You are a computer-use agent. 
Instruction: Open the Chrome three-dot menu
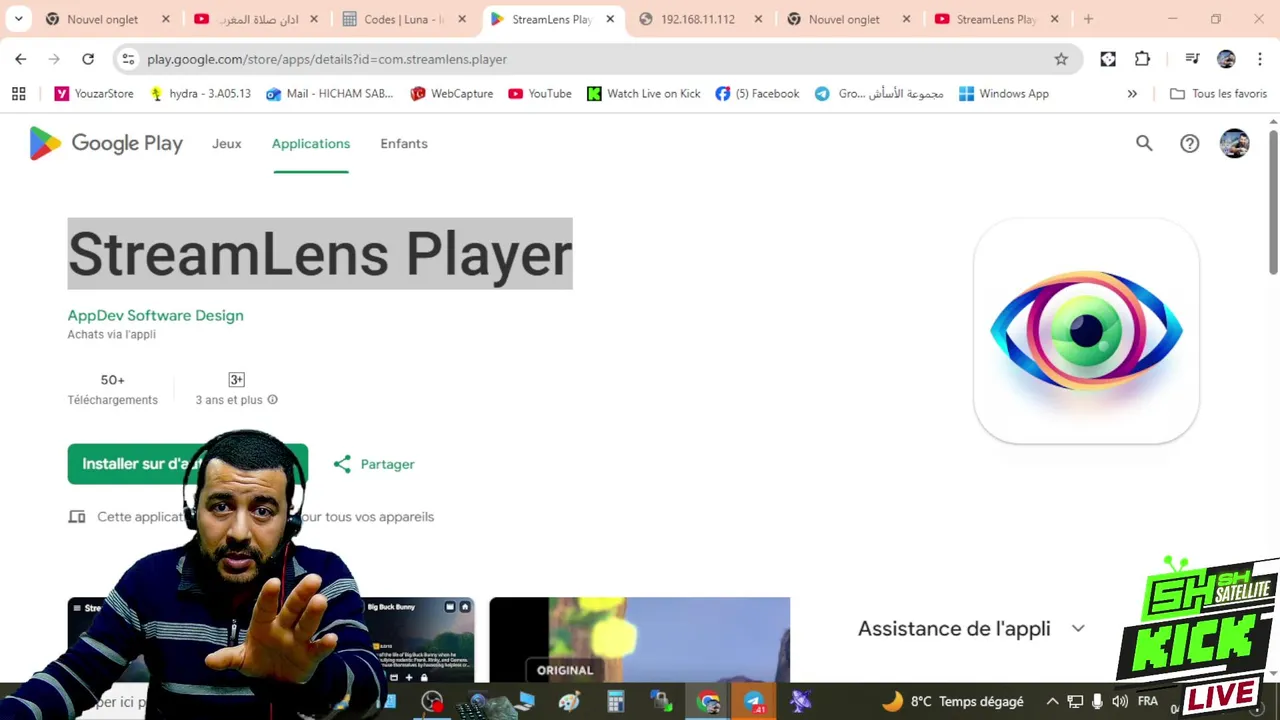click(1259, 59)
